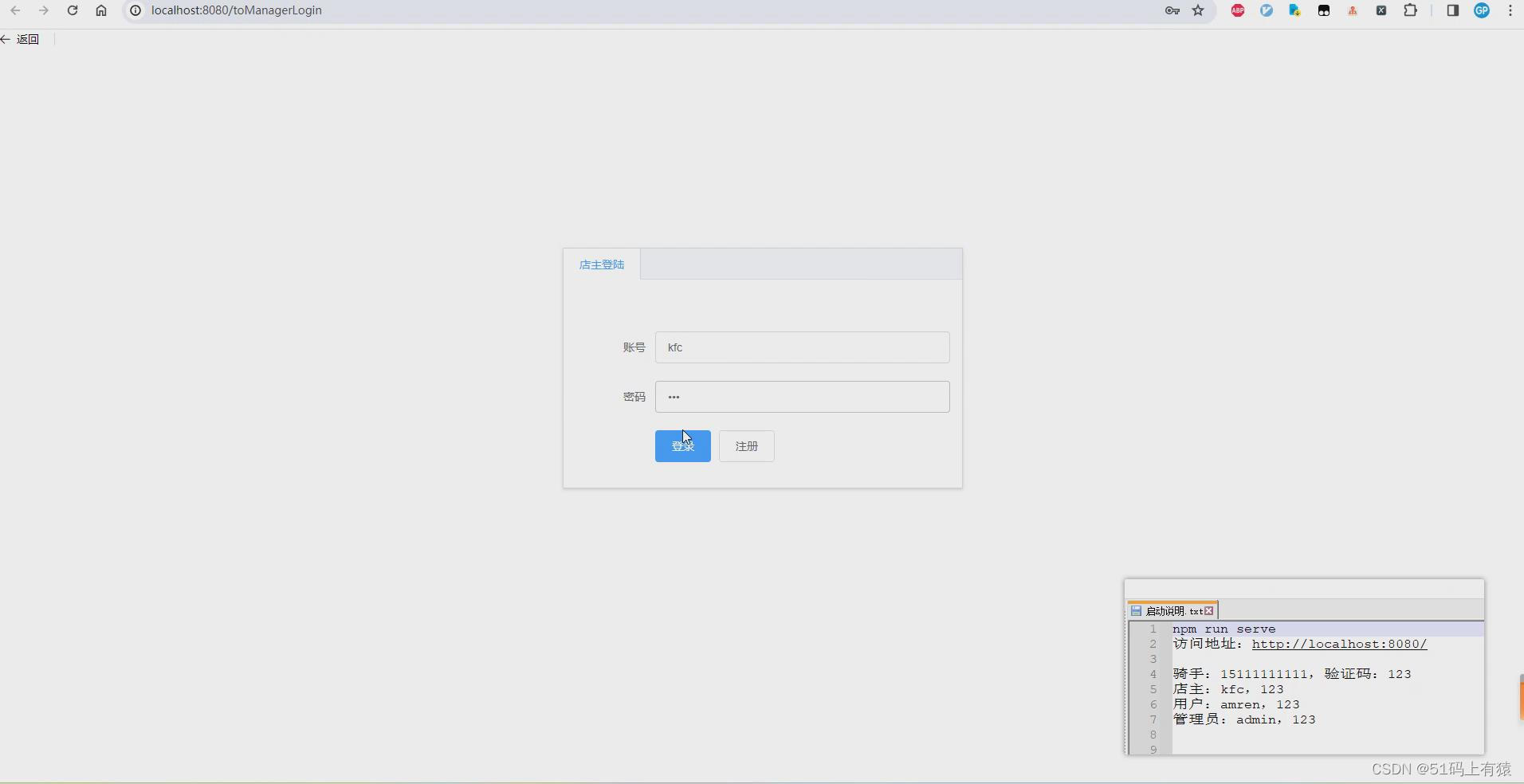This screenshot has width=1524, height=784.
Task: Open the dark X extension icon
Action: tap(1381, 10)
